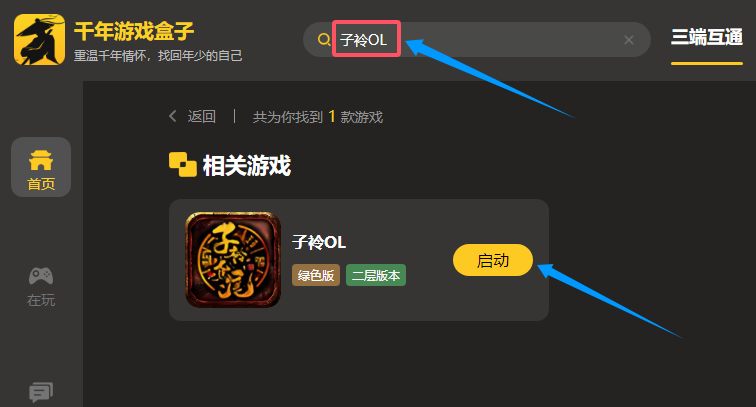Switch to the 三端互通 tab
The image size is (756, 407).
coord(707,37)
